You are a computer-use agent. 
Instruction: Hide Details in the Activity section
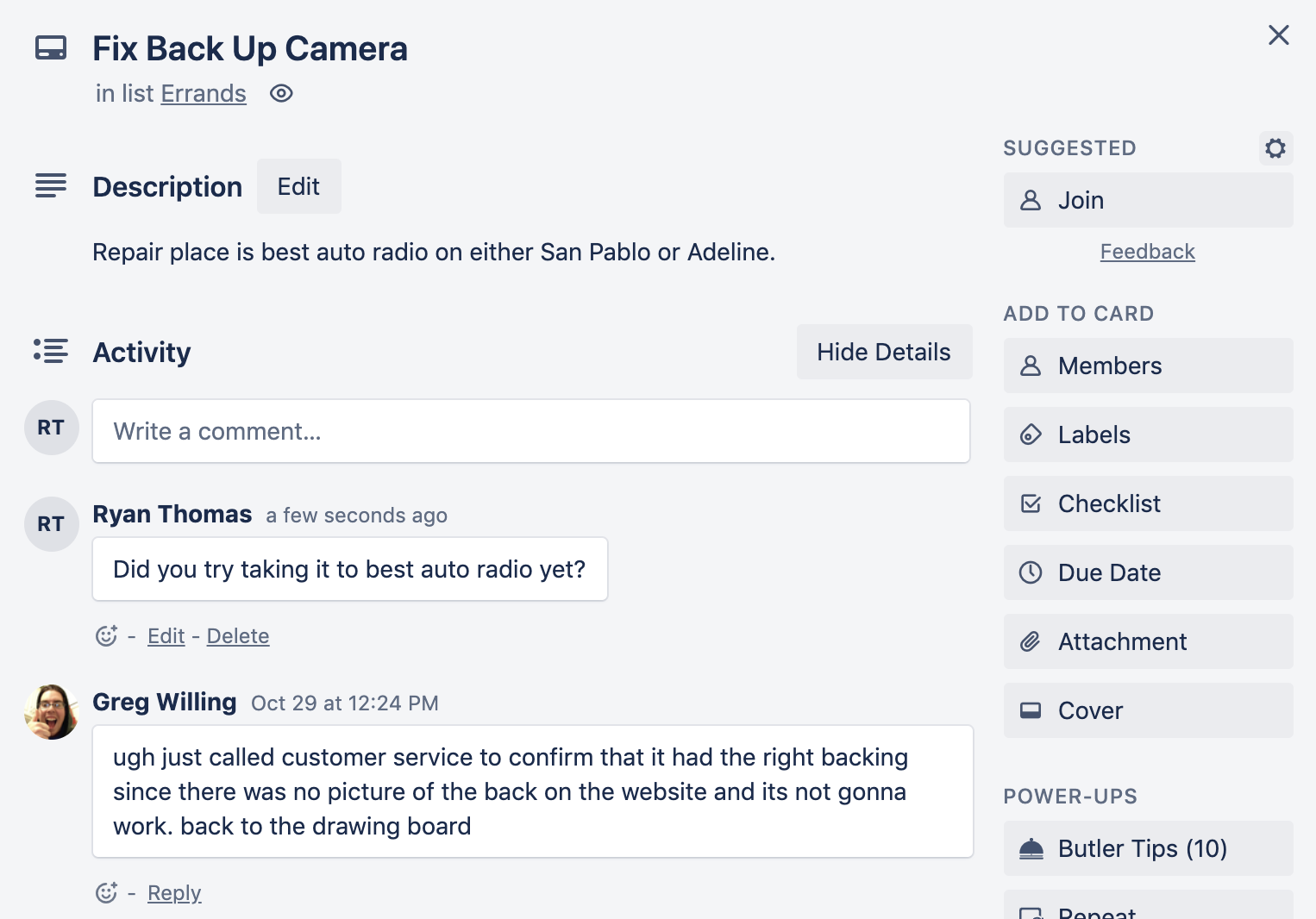tap(883, 352)
